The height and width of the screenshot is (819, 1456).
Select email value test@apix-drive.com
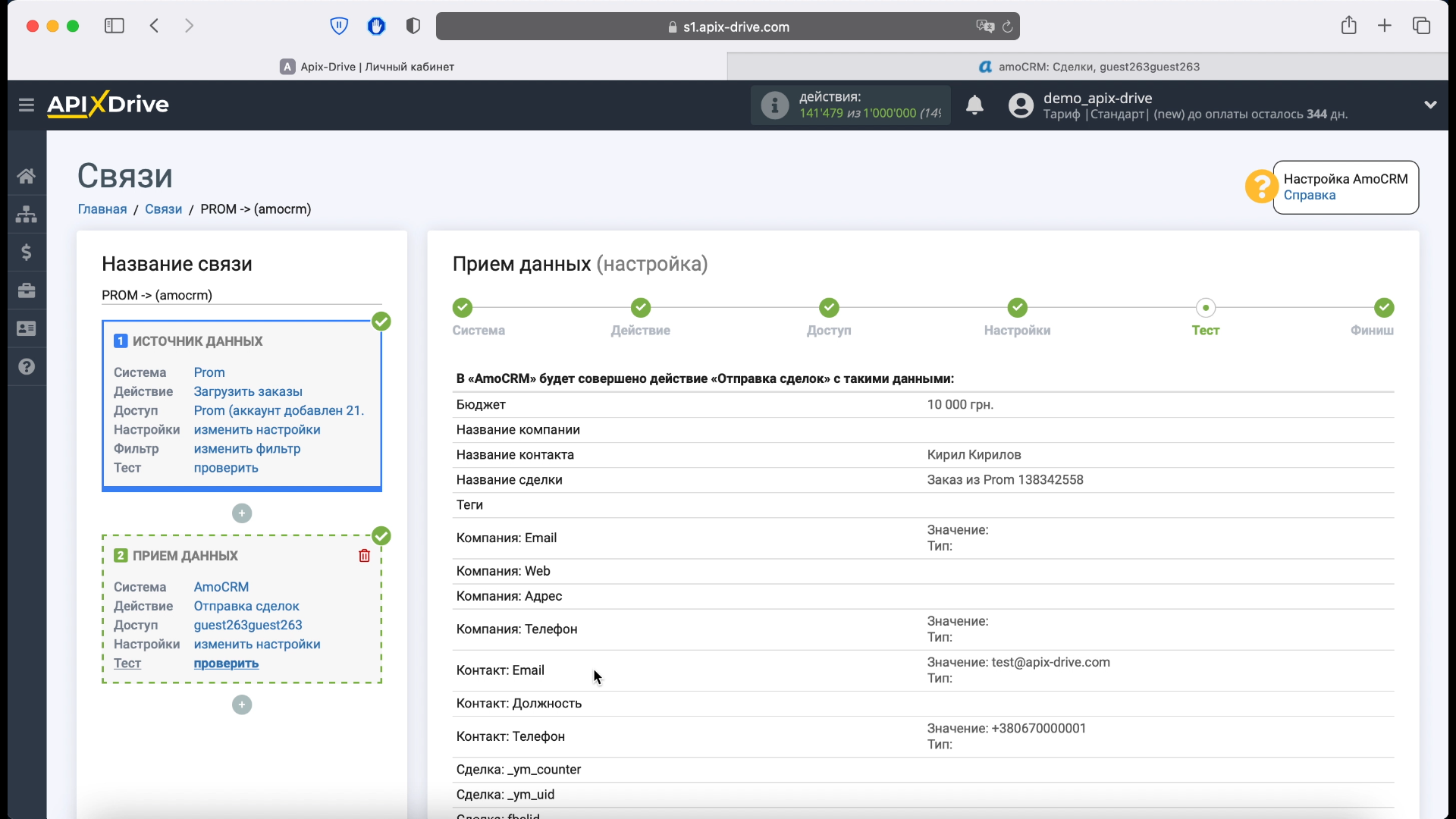1050,662
